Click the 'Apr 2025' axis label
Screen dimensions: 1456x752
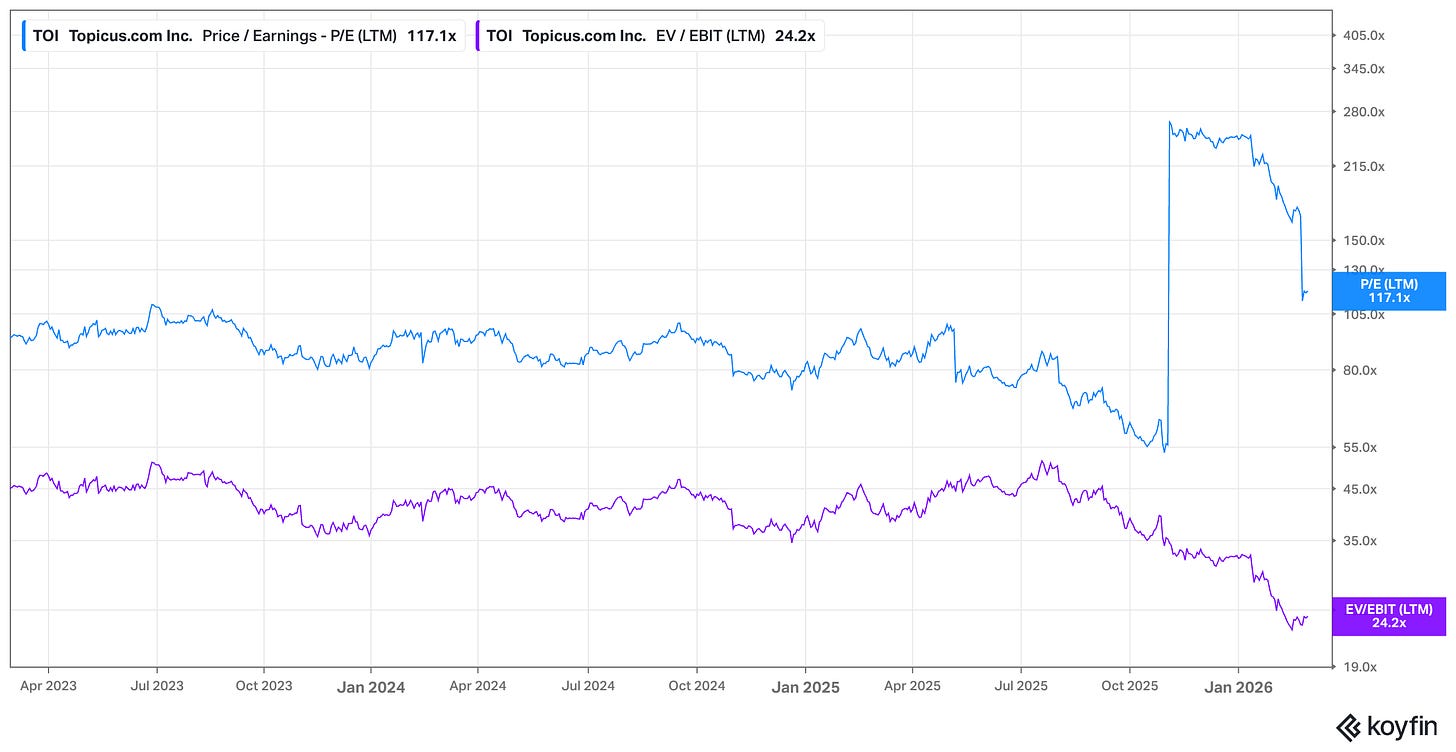point(912,686)
